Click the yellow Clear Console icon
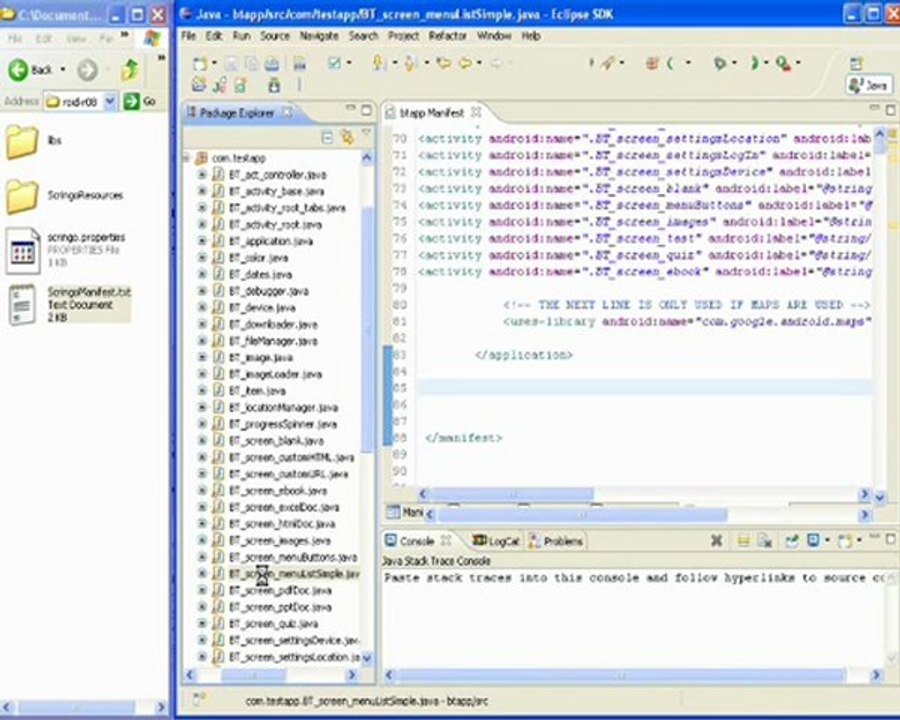 click(743, 540)
